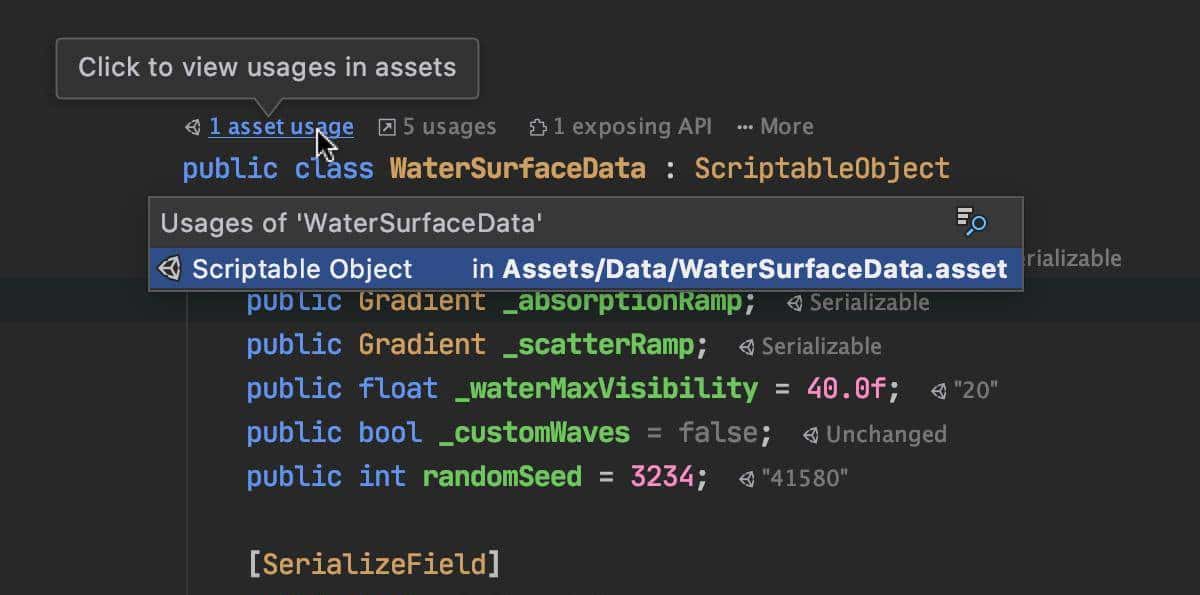Click the WaterSurfaceData class name

tap(517, 168)
